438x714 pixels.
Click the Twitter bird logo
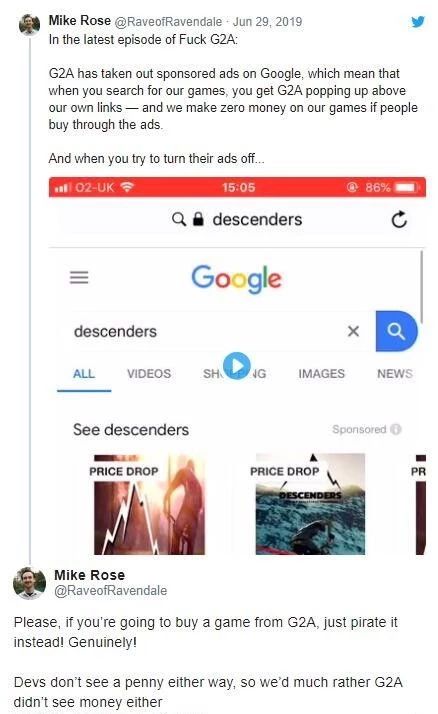[x=418, y=21]
